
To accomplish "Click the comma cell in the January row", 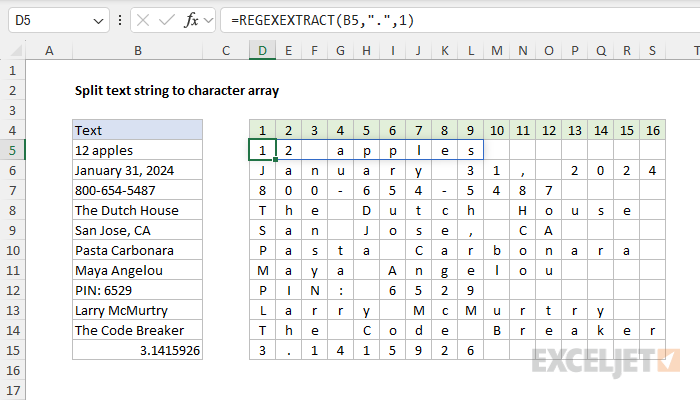I will pyautogui.click(x=523, y=171).
